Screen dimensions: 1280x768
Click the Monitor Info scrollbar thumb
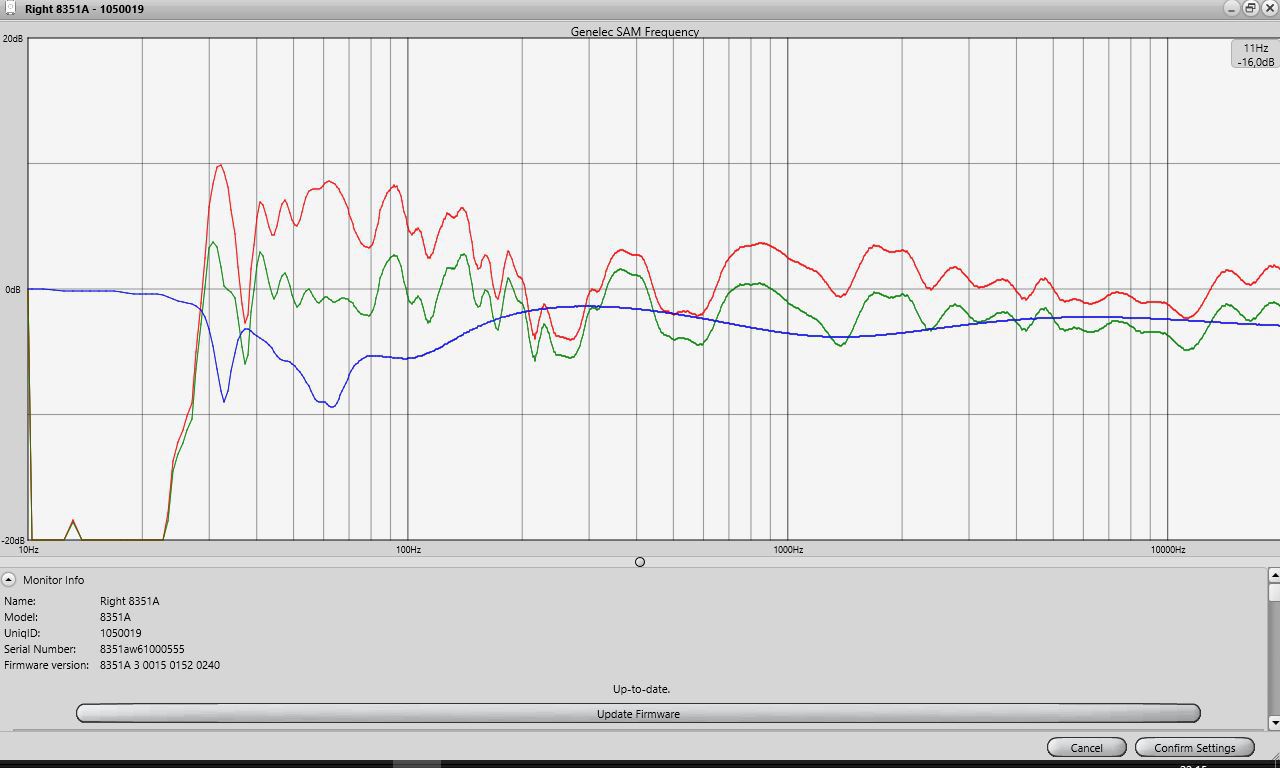click(1274, 593)
